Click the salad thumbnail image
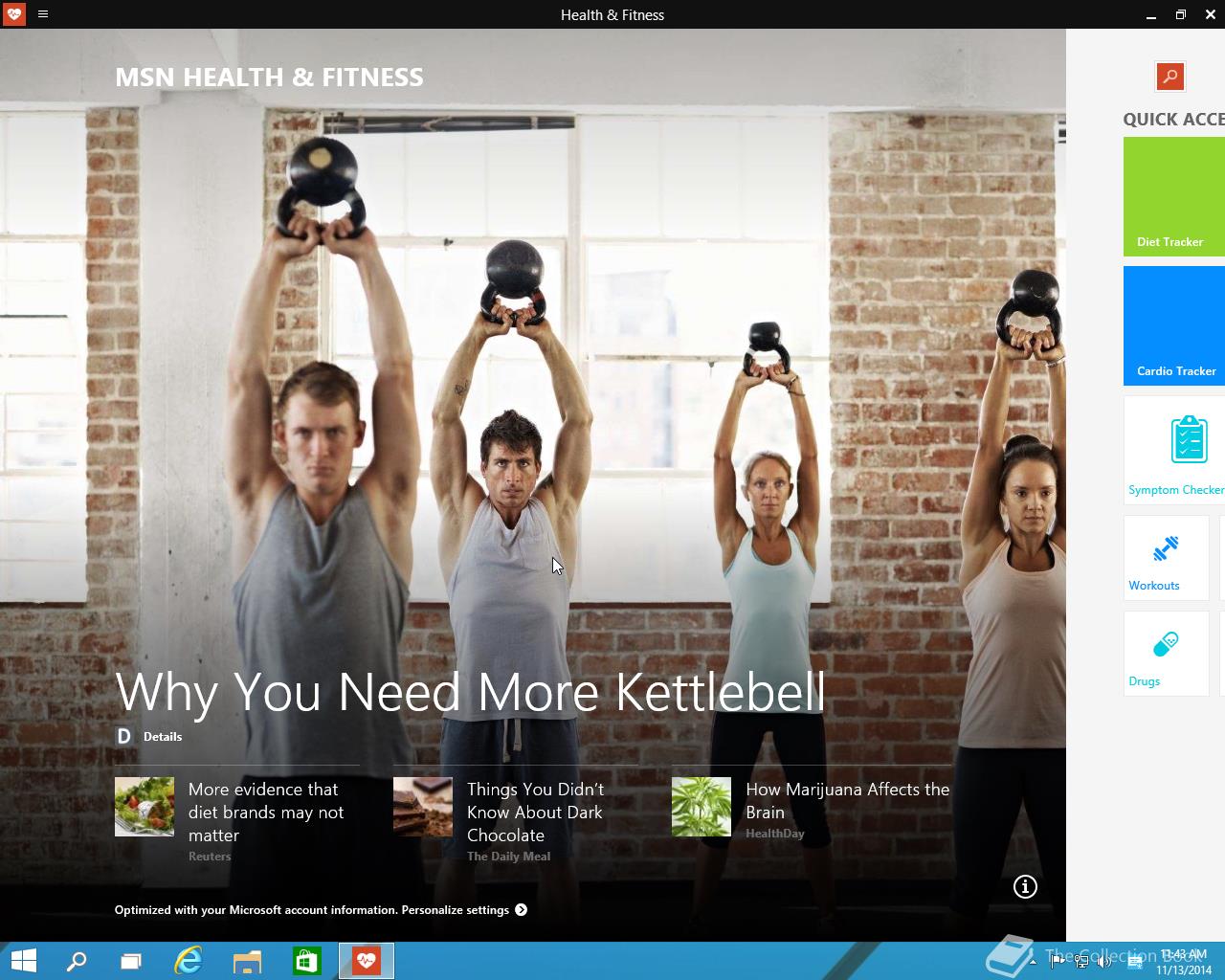Screen dimensions: 1225x980 tap(145, 807)
